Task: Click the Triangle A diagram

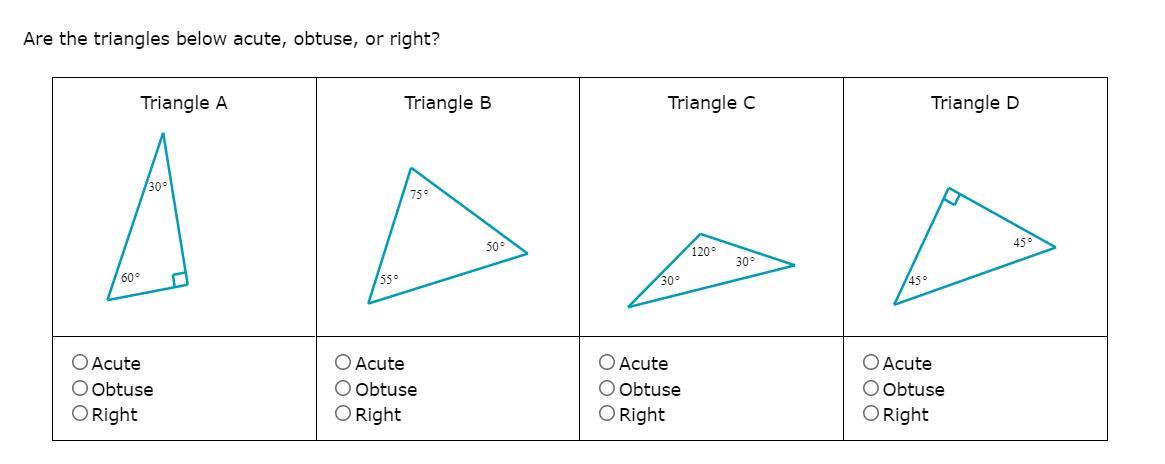Action: (148, 217)
